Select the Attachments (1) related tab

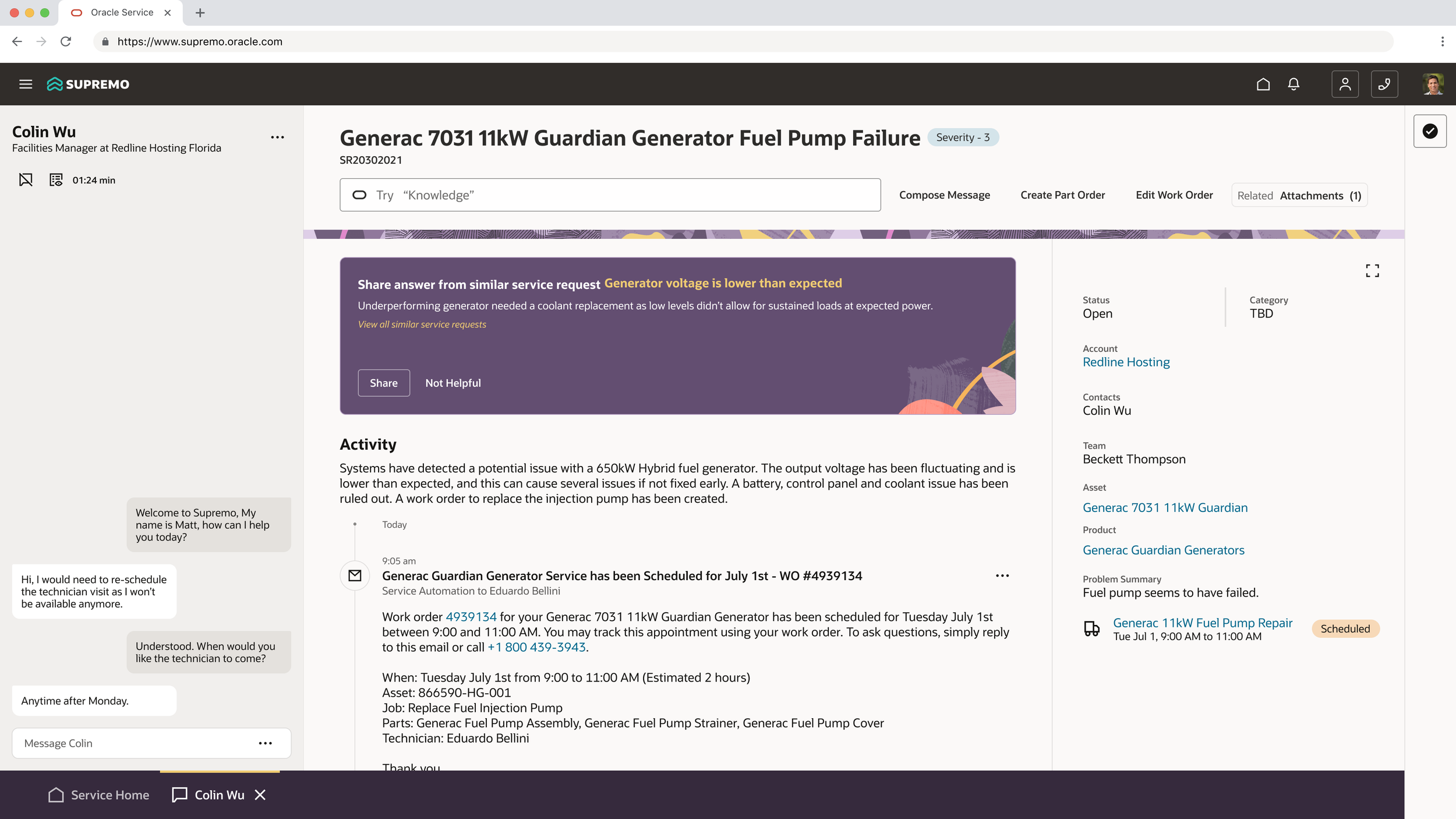click(x=1320, y=196)
